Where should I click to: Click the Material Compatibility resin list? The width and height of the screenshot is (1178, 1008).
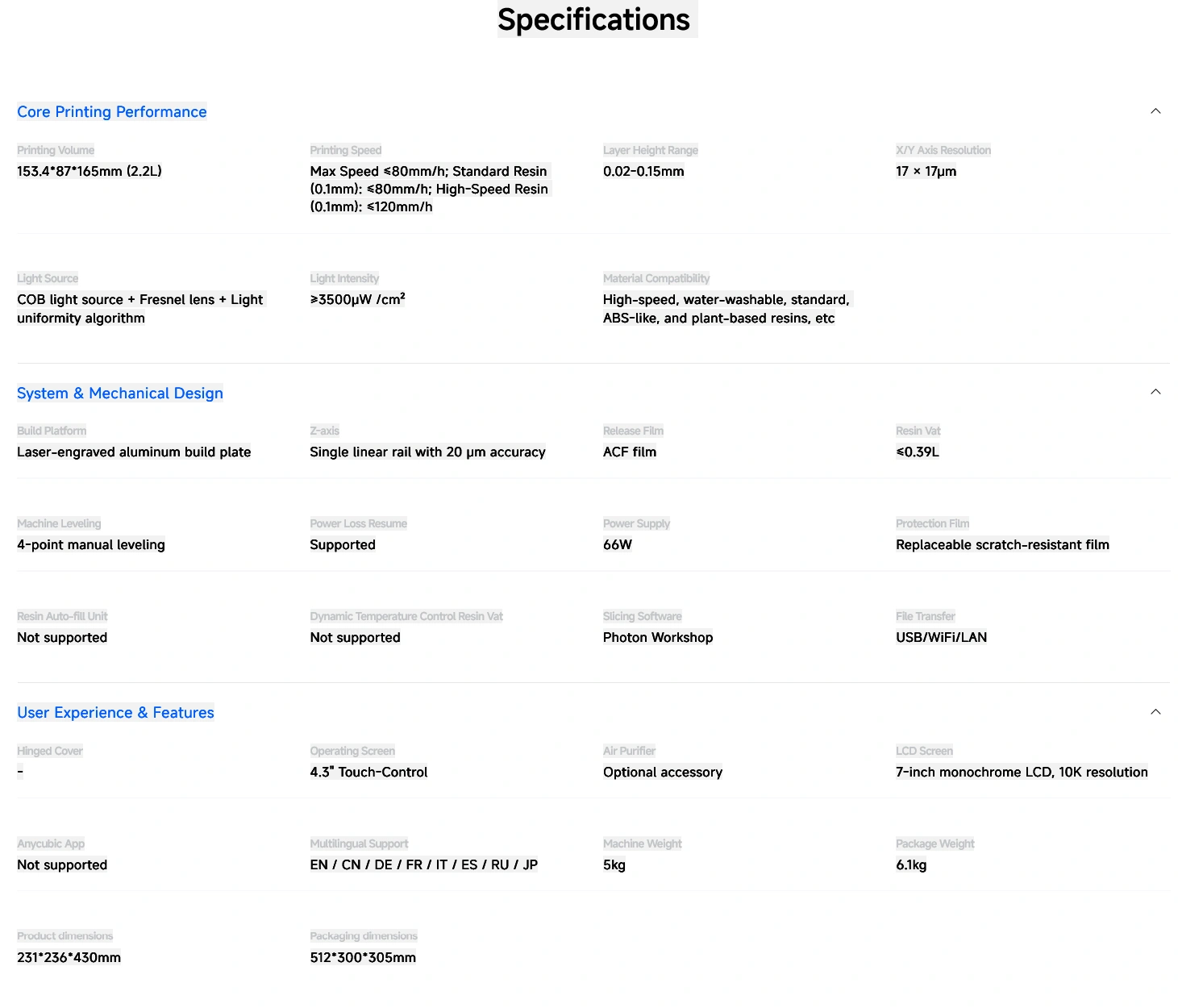point(726,309)
